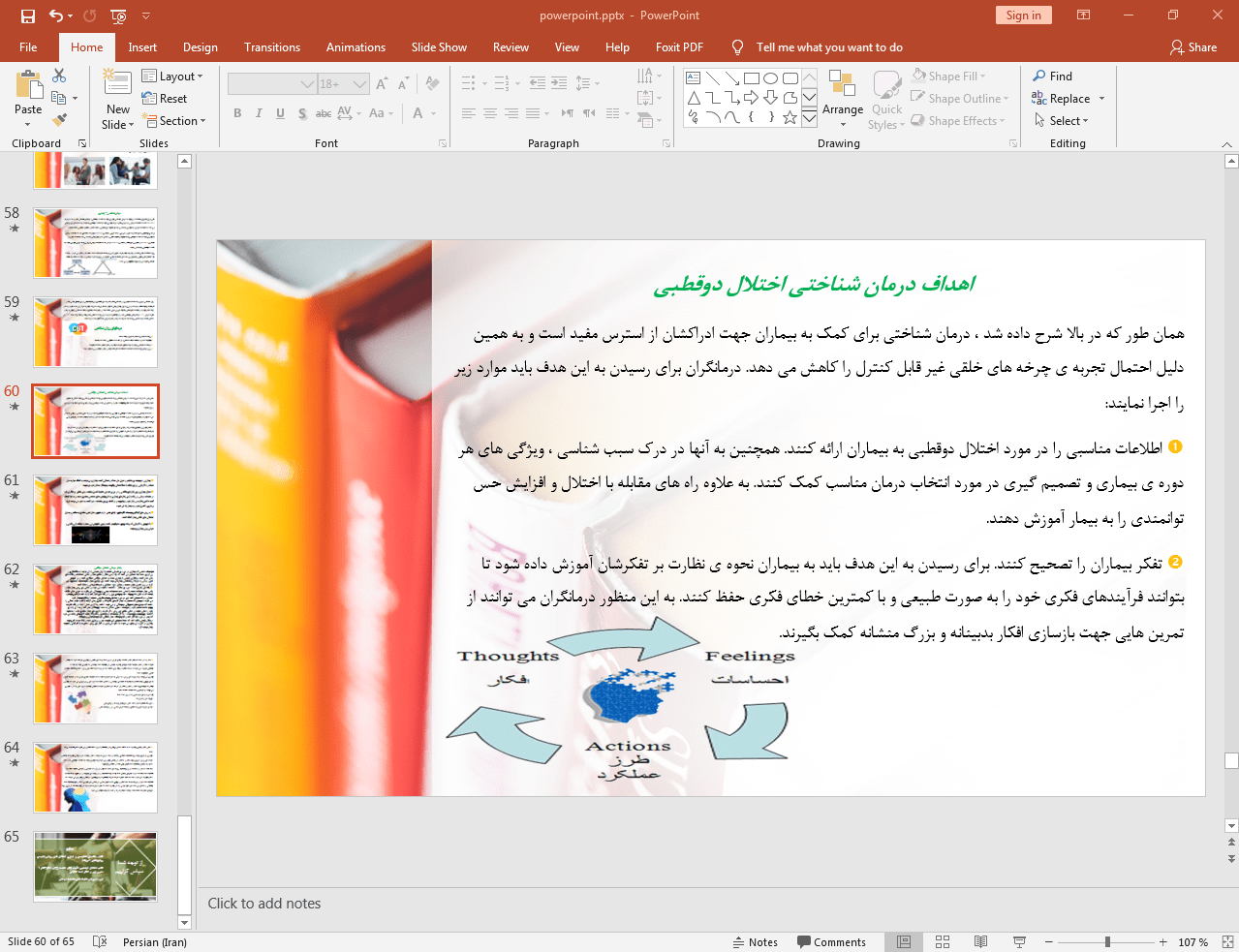The height and width of the screenshot is (952, 1239).
Task: Increase font size with larger A
Action: pyautogui.click(x=382, y=84)
